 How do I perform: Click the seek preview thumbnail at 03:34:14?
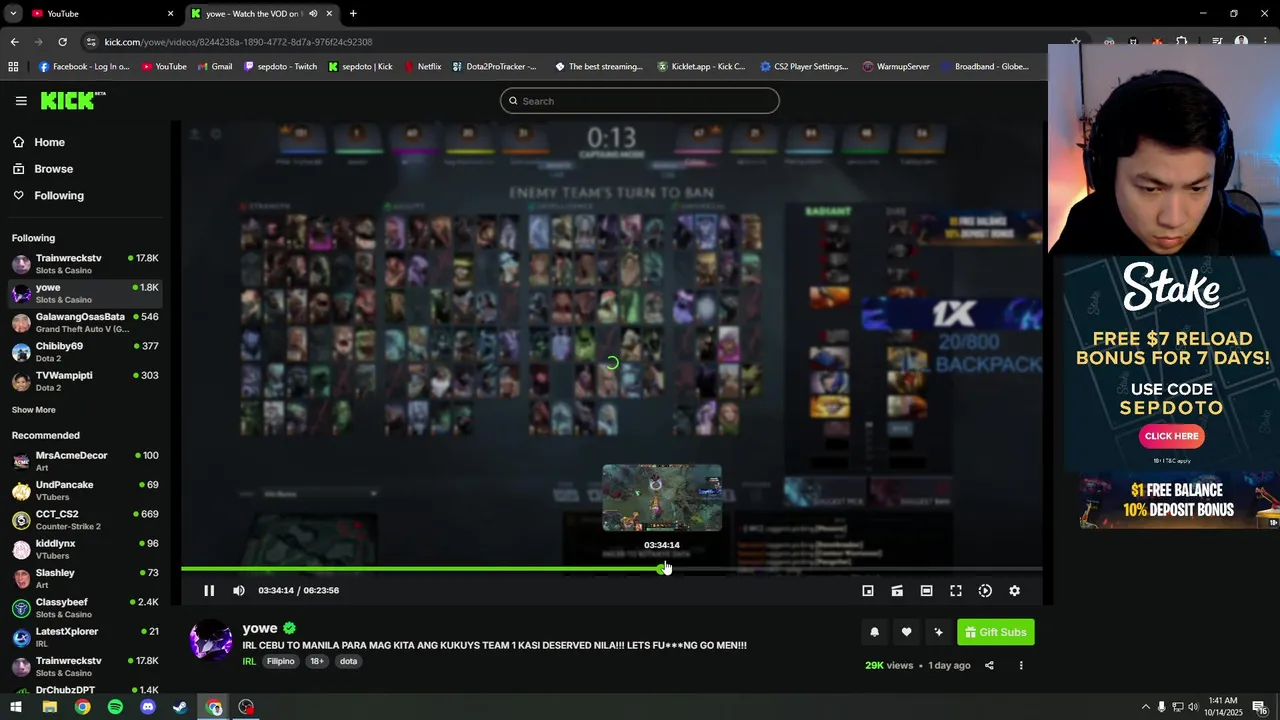(662, 497)
